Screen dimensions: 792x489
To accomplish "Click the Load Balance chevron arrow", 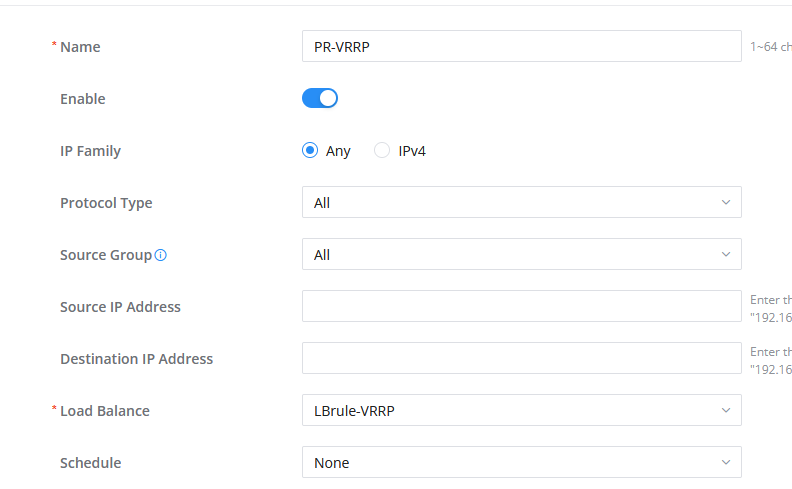I will click(x=726, y=411).
